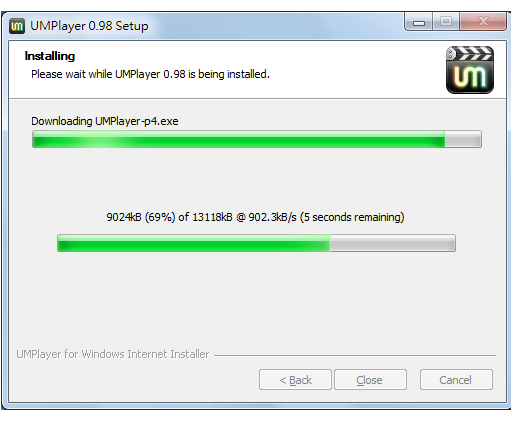Click the lower download progress bar
This screenshot has height=421, width=511.
(x=256, y=243)
